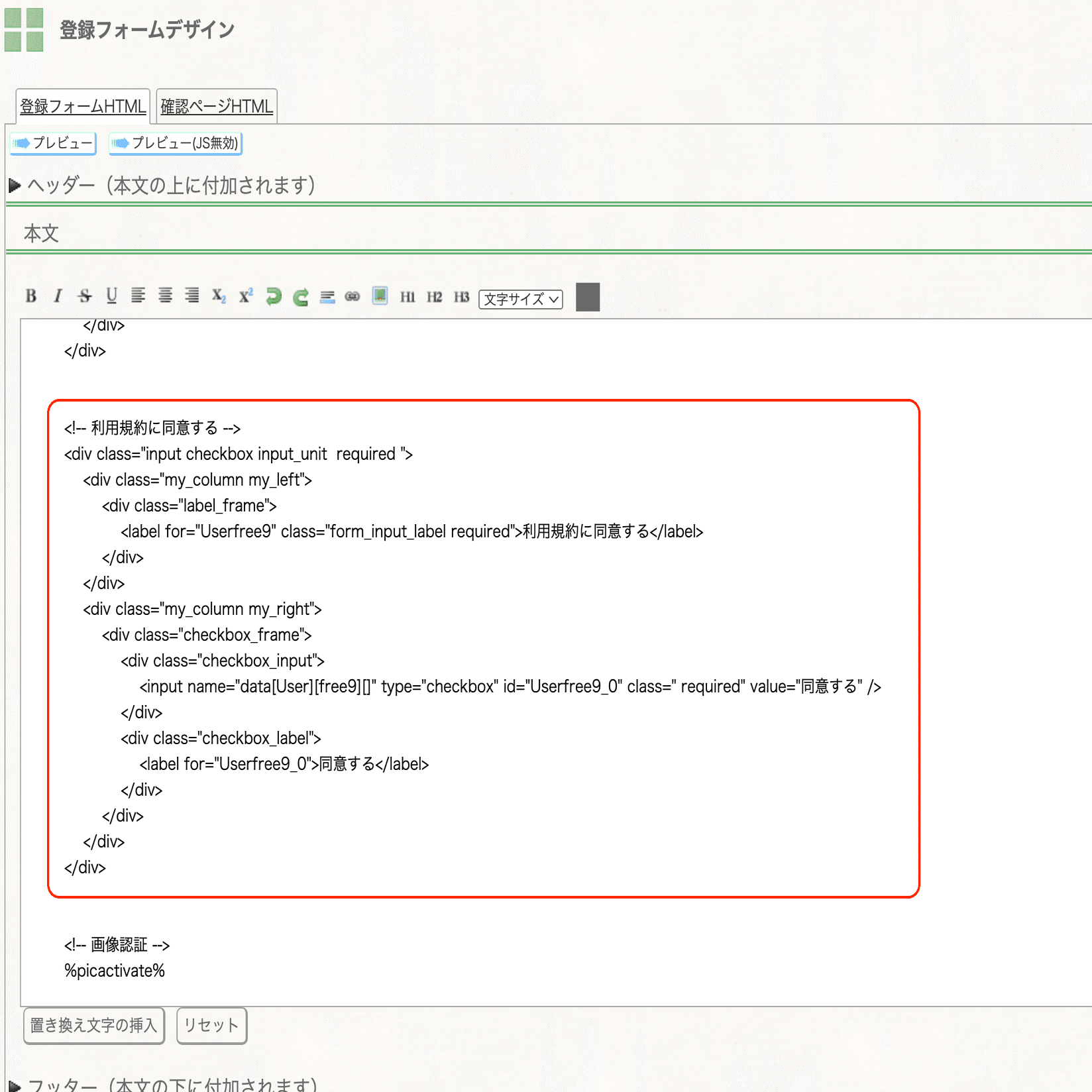The width and height of the screenshot is (1092, 1092).
Task: Apply the H1 heading style
Action: 408,297
